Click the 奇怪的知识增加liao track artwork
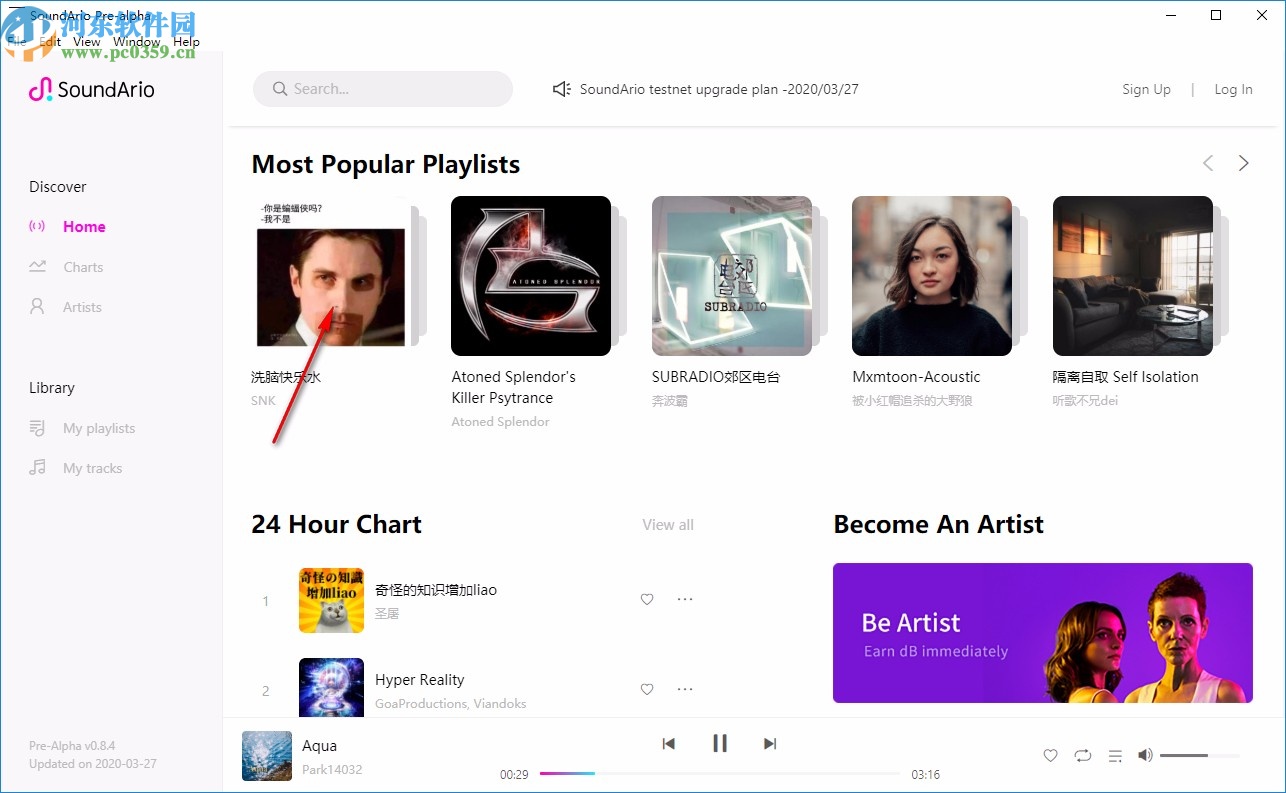 (x=331, y=600)
